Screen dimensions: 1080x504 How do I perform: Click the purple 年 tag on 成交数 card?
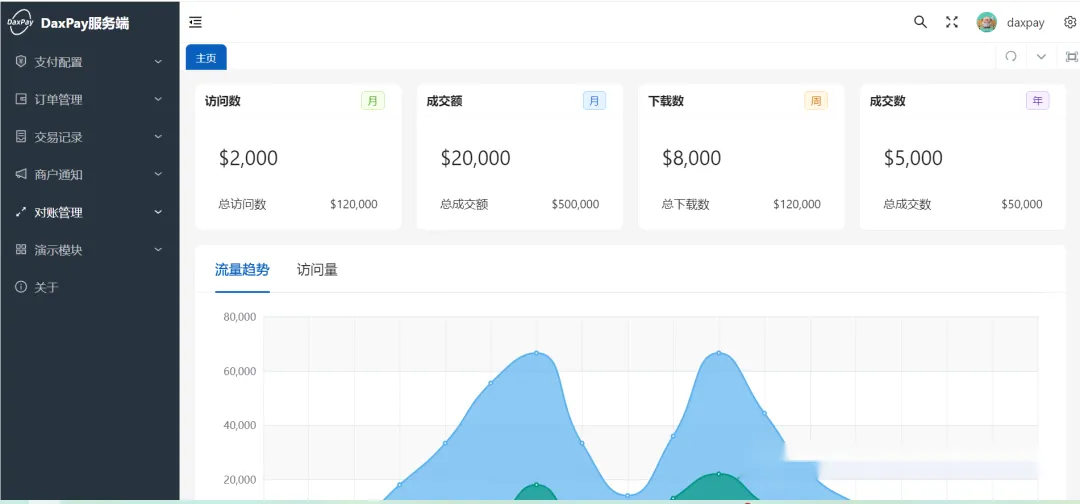pos(1037,101)
